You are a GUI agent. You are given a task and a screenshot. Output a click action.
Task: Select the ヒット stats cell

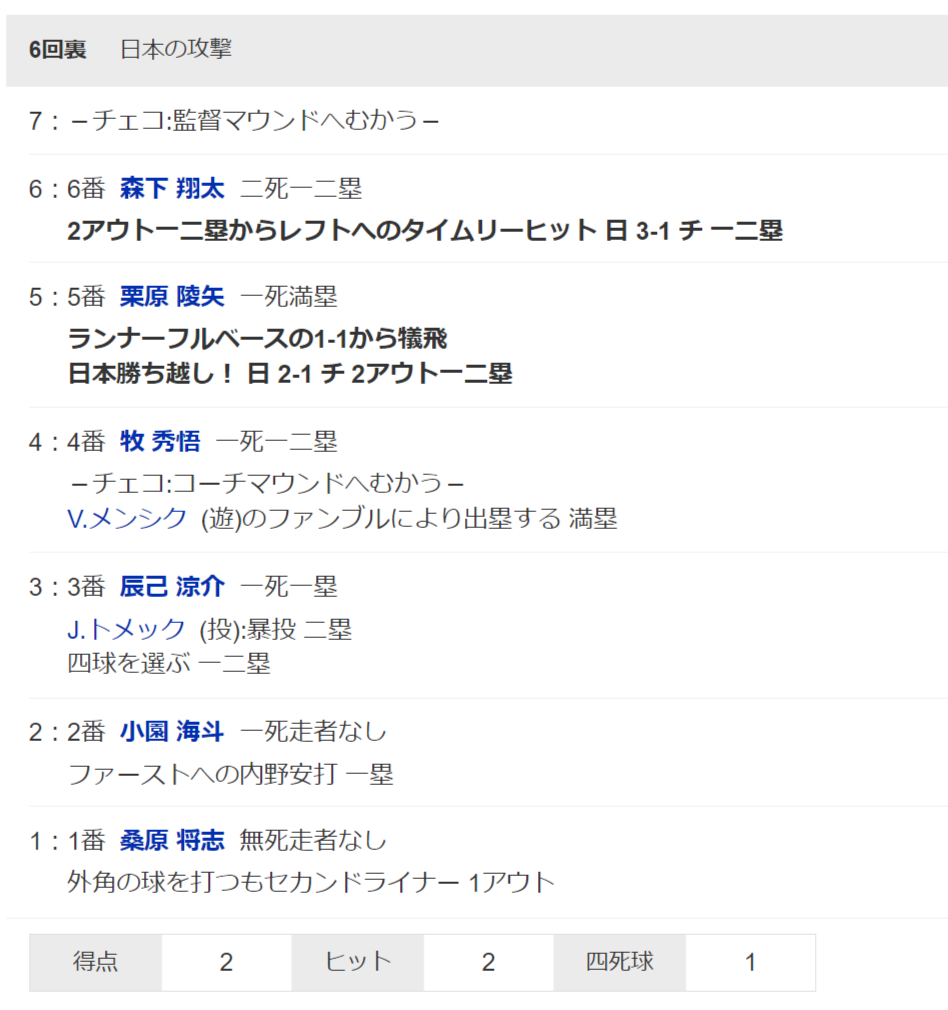(x=358, y=962)
